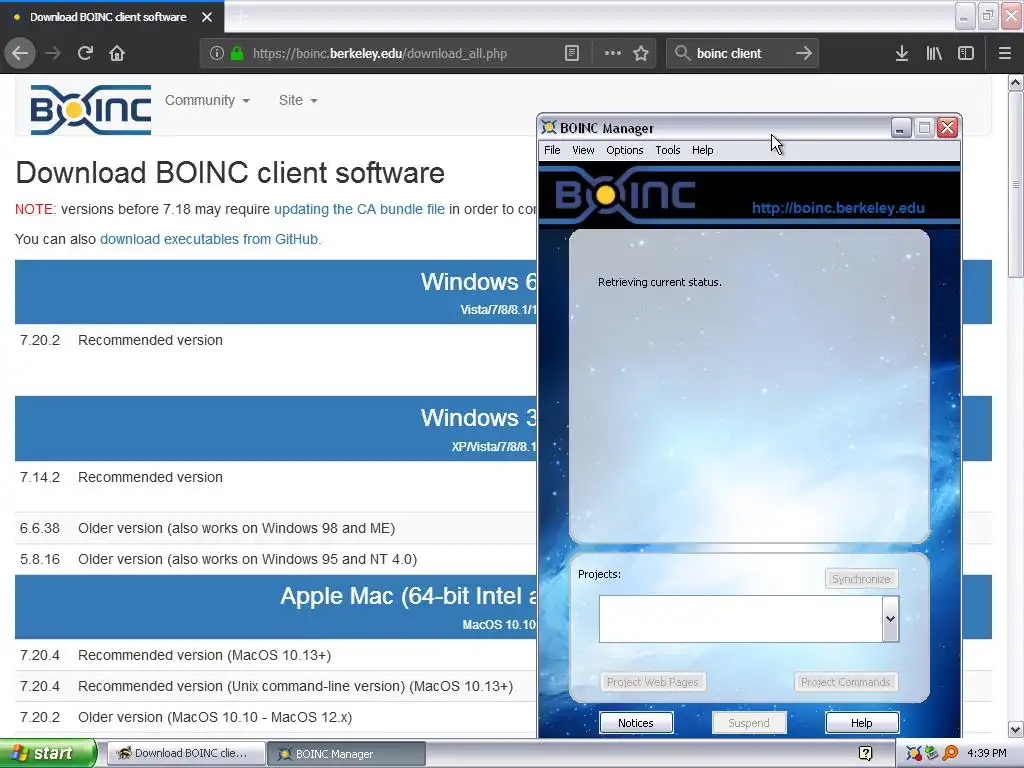This screenshot has height=768, width=1024.
Task: Click the 7.20.4 Unix command-line version row
Action: (x=276, y=686)
